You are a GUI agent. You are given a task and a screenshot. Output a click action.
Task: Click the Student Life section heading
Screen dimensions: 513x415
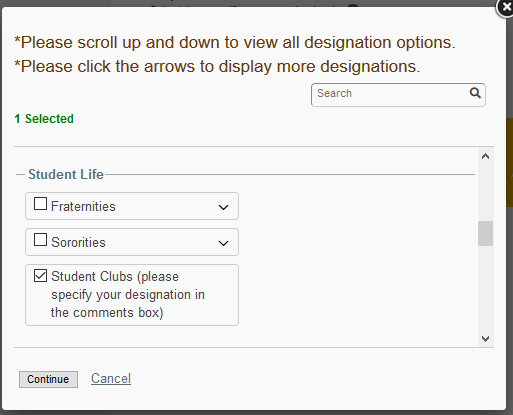(66, 174)
